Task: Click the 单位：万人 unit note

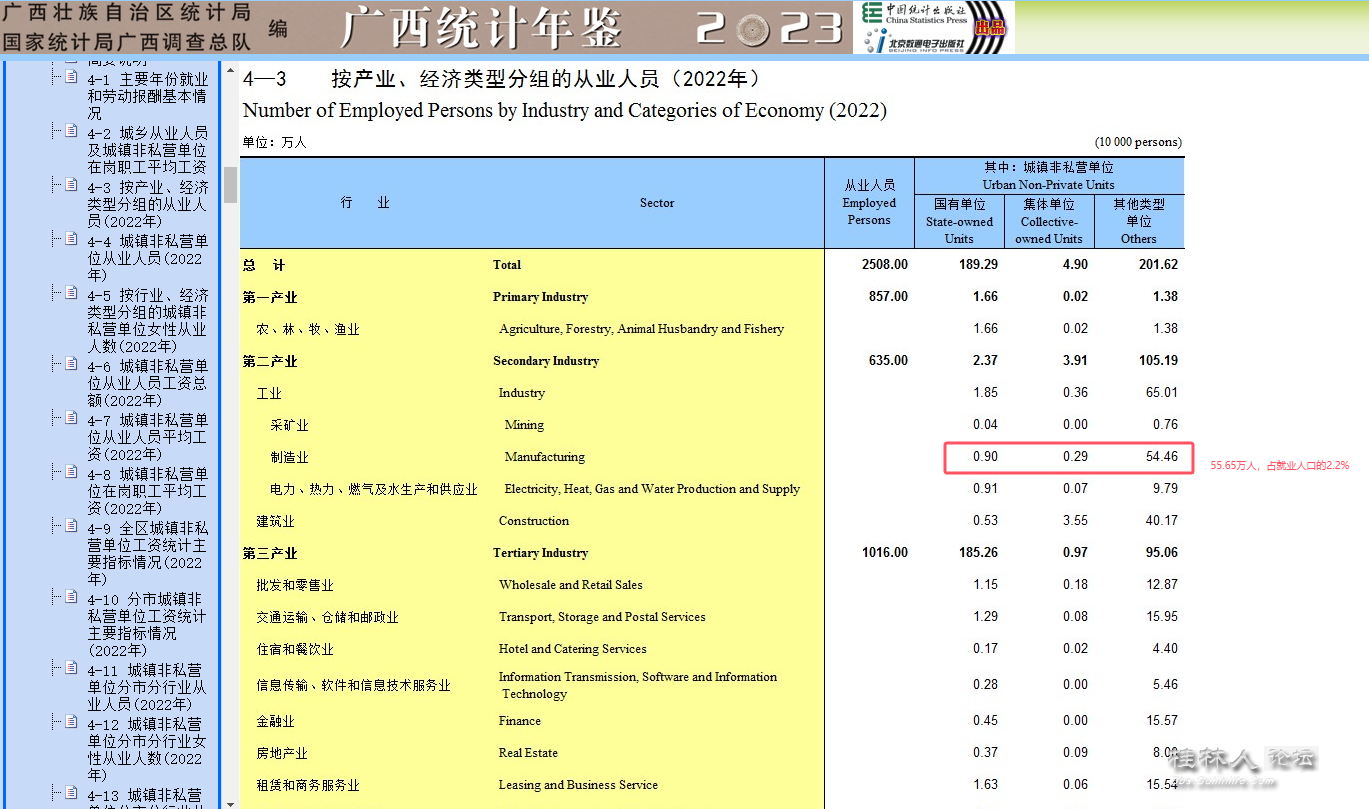Action: [275, 143]
